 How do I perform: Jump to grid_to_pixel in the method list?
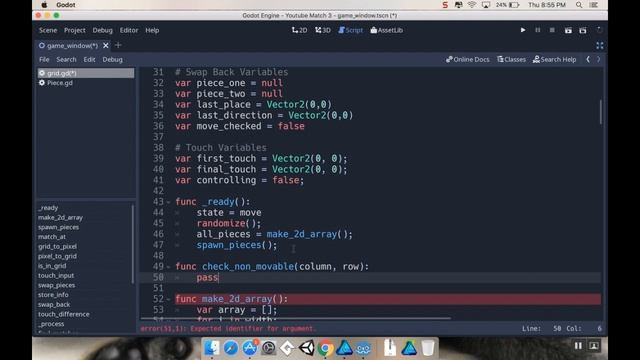coord(57,247)
